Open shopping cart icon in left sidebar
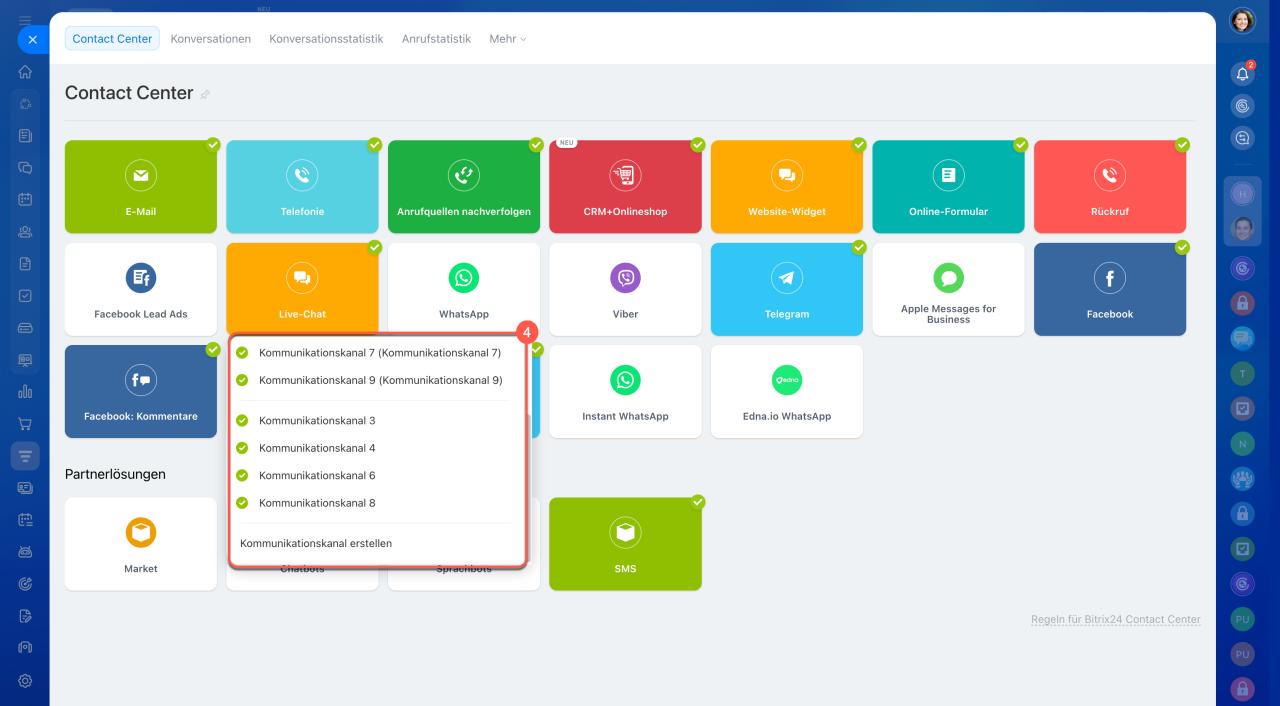 tap(25, 424)
